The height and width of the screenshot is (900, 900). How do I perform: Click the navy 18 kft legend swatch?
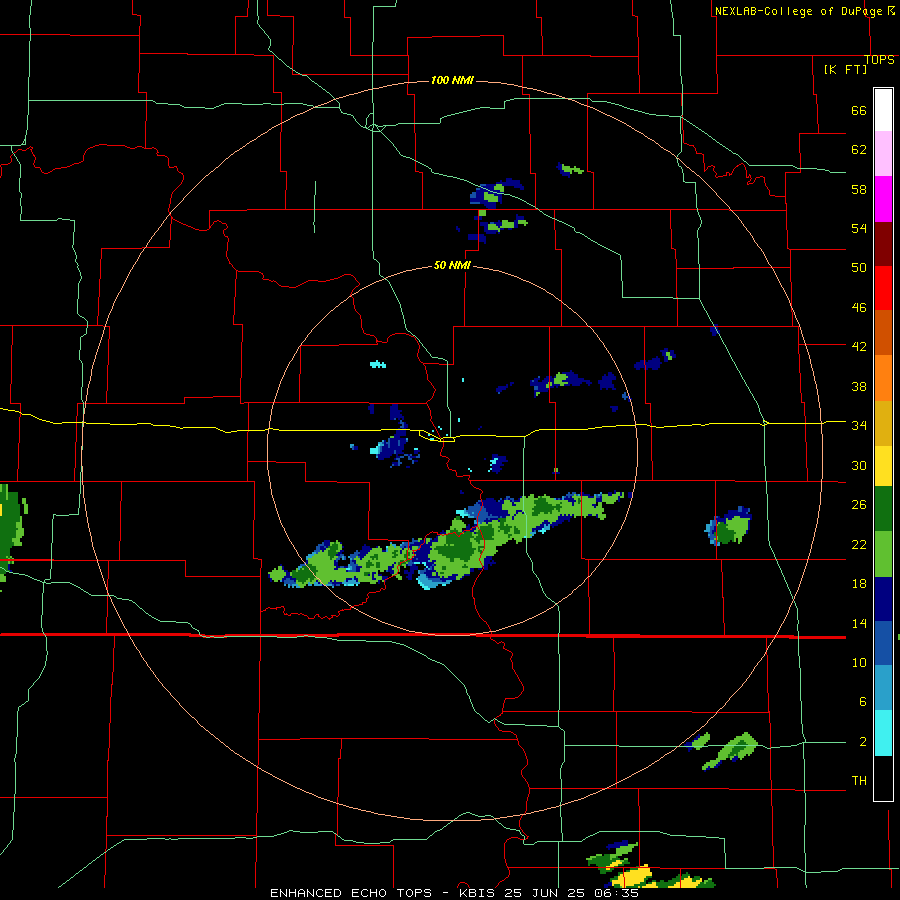click(883, 599)
